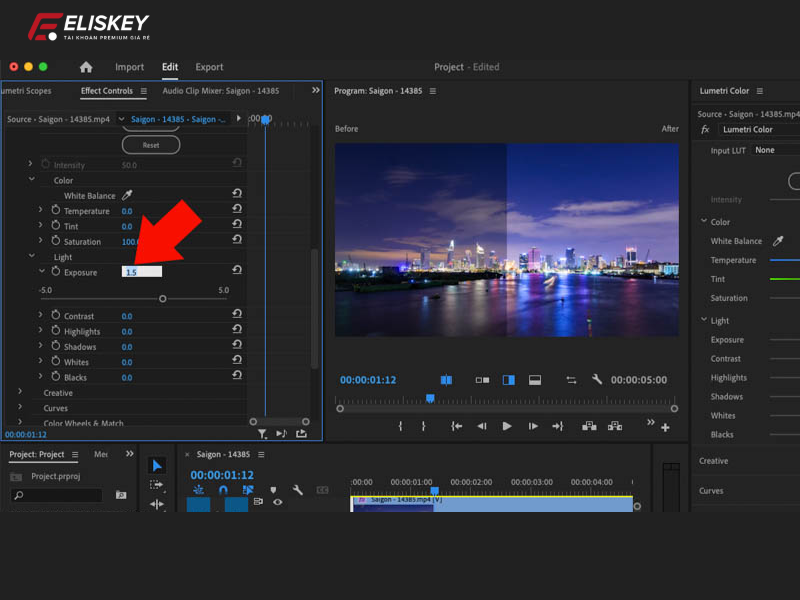
Task: Select the Ripple Edit tool in the tools panel
Action: (x=157, y=503)
